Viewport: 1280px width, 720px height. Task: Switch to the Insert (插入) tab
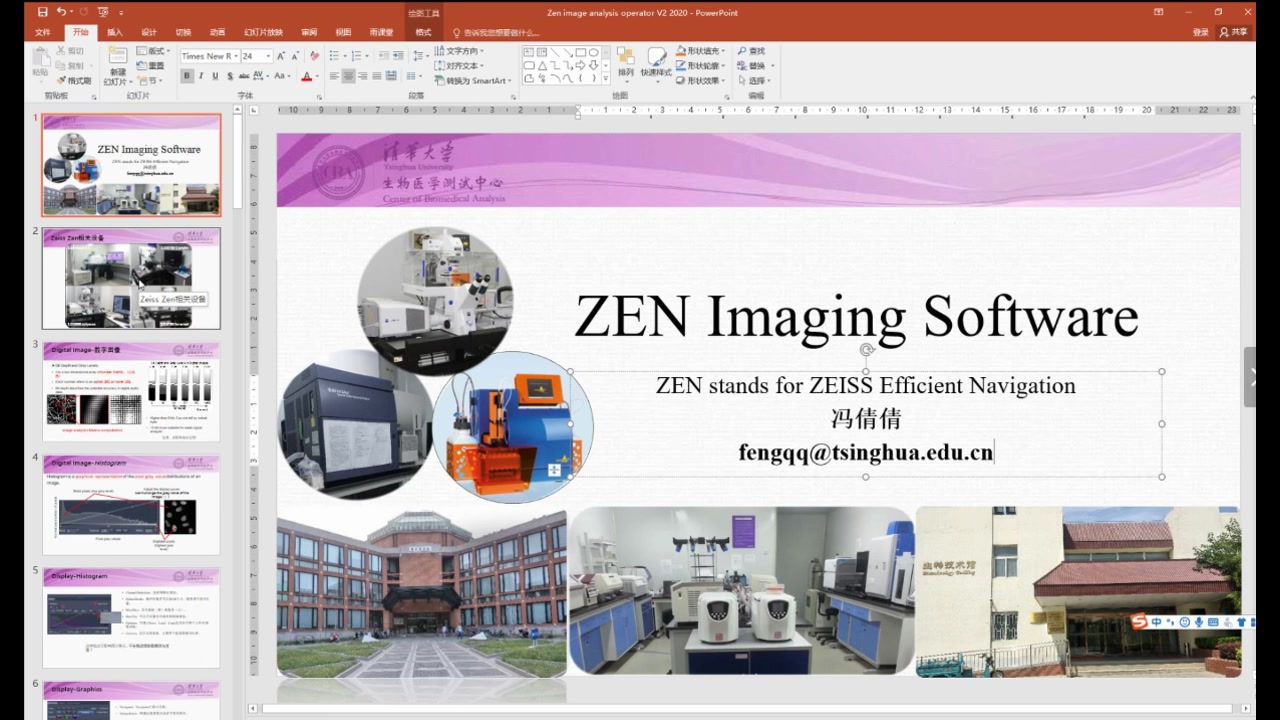click(115, 32)
